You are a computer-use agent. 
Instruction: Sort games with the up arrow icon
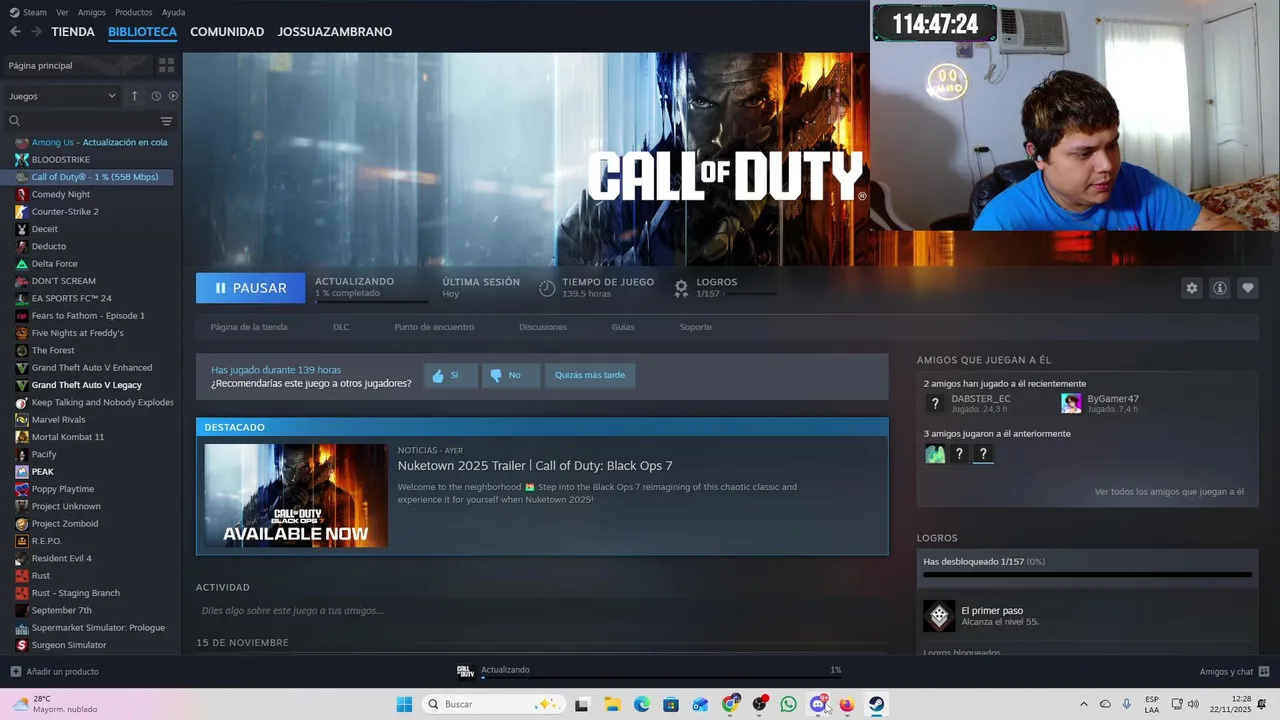tap(134, 96)
